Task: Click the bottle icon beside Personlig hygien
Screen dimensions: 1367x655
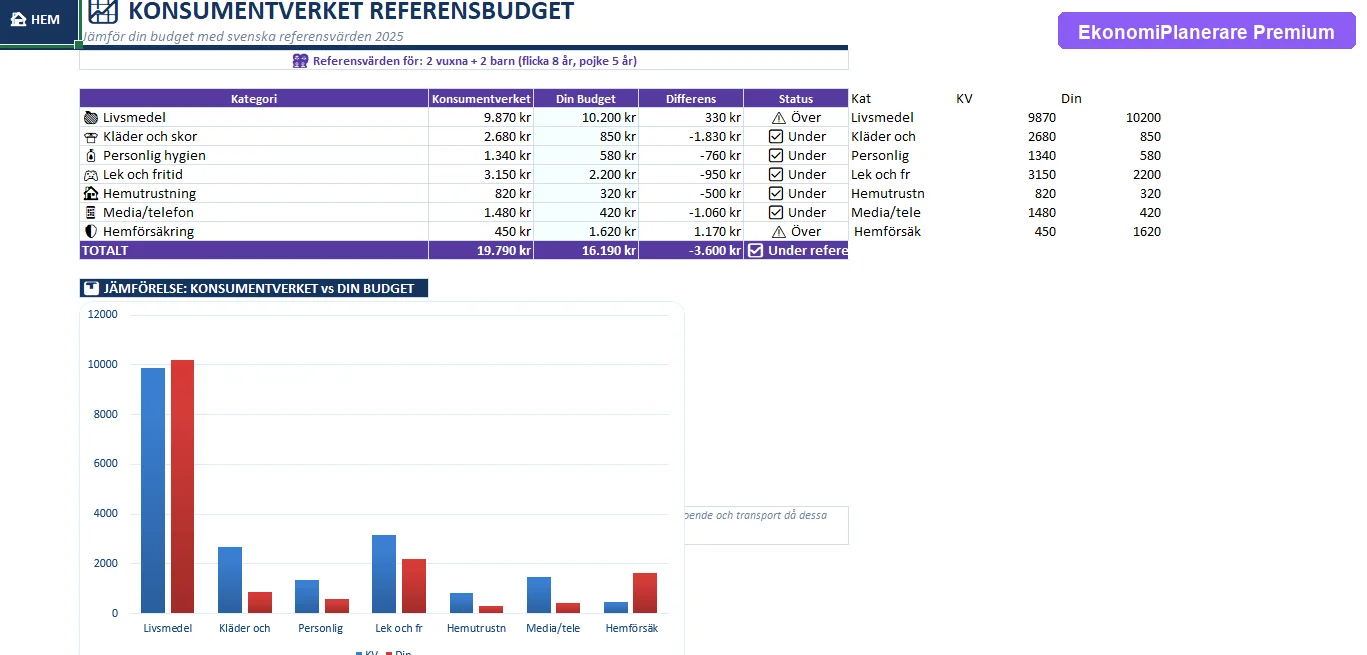Action: click(x=91, y=156)
